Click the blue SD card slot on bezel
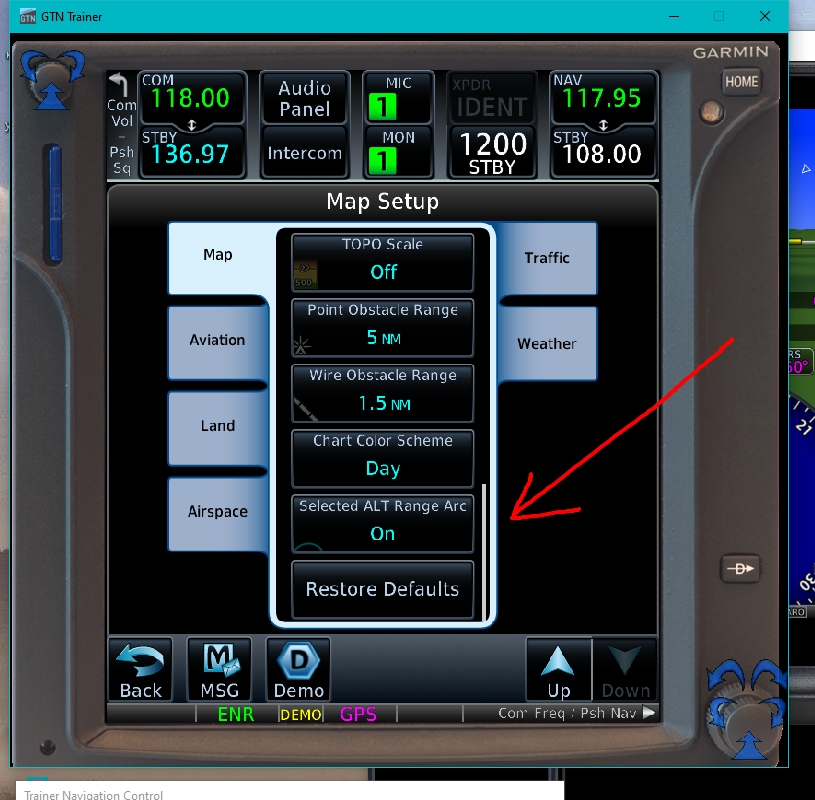815x800 pixels. [x=55, y=203]
